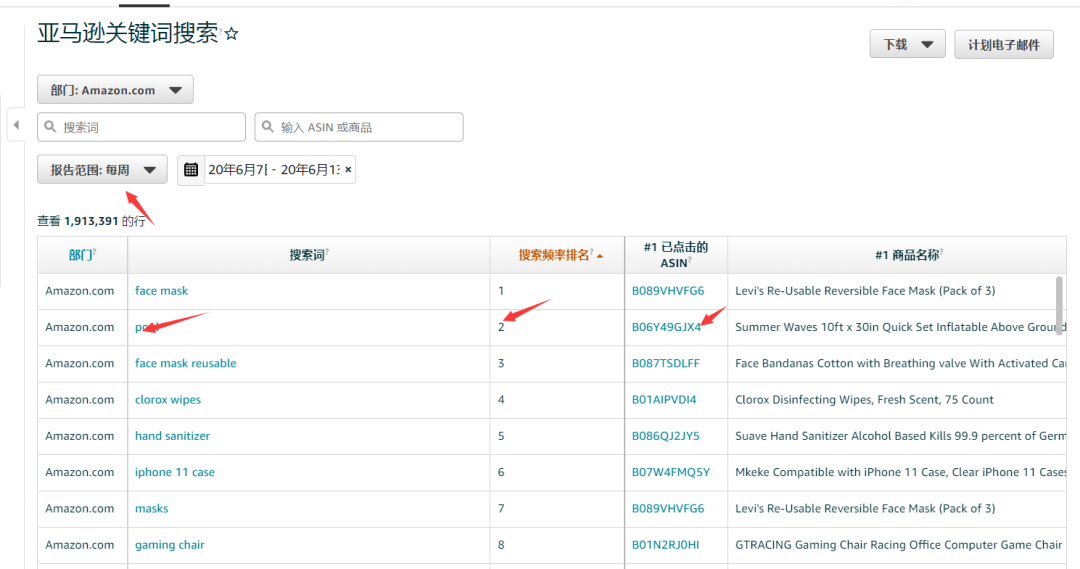Click the Schedule Email button
This screenshot has height=569, width=1080.
click(1003, 44)
